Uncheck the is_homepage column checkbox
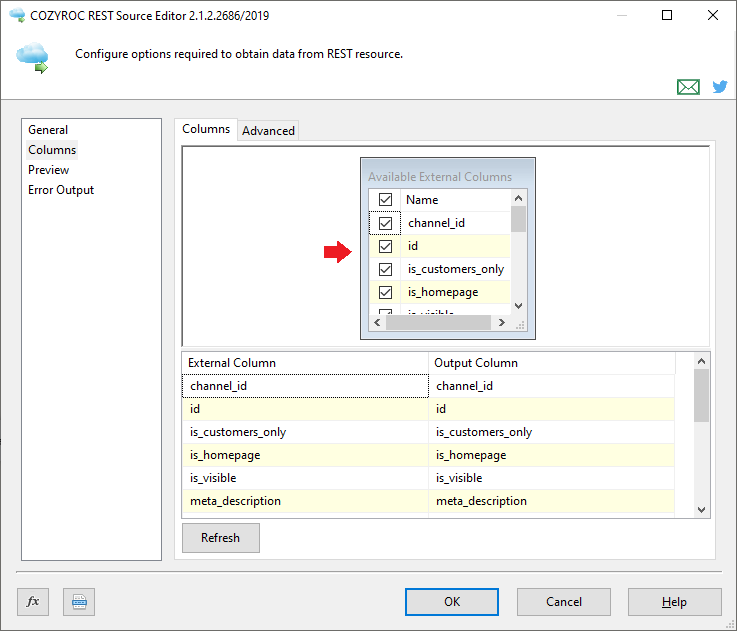 [x=385, y=292]
